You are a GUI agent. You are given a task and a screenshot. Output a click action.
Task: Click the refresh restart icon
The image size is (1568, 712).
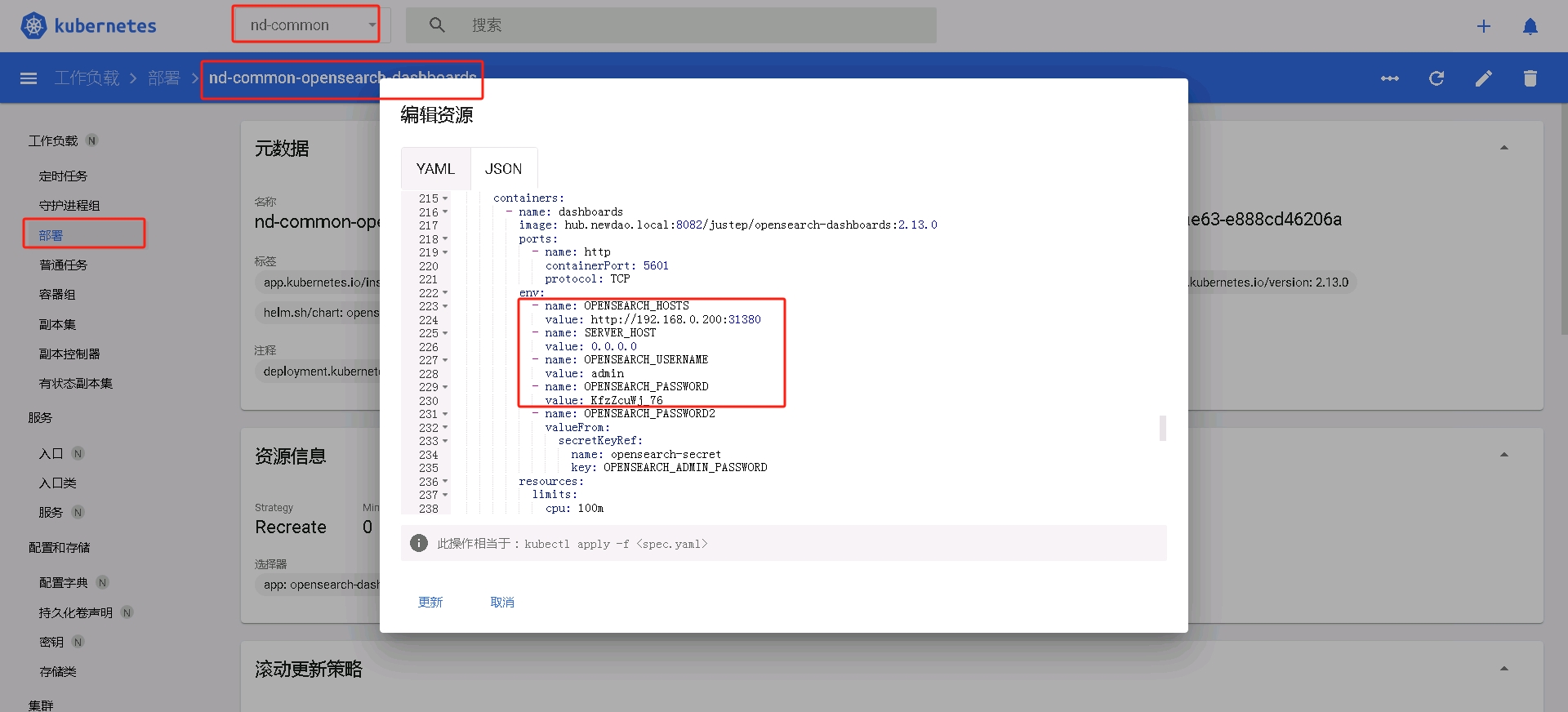1437,78
